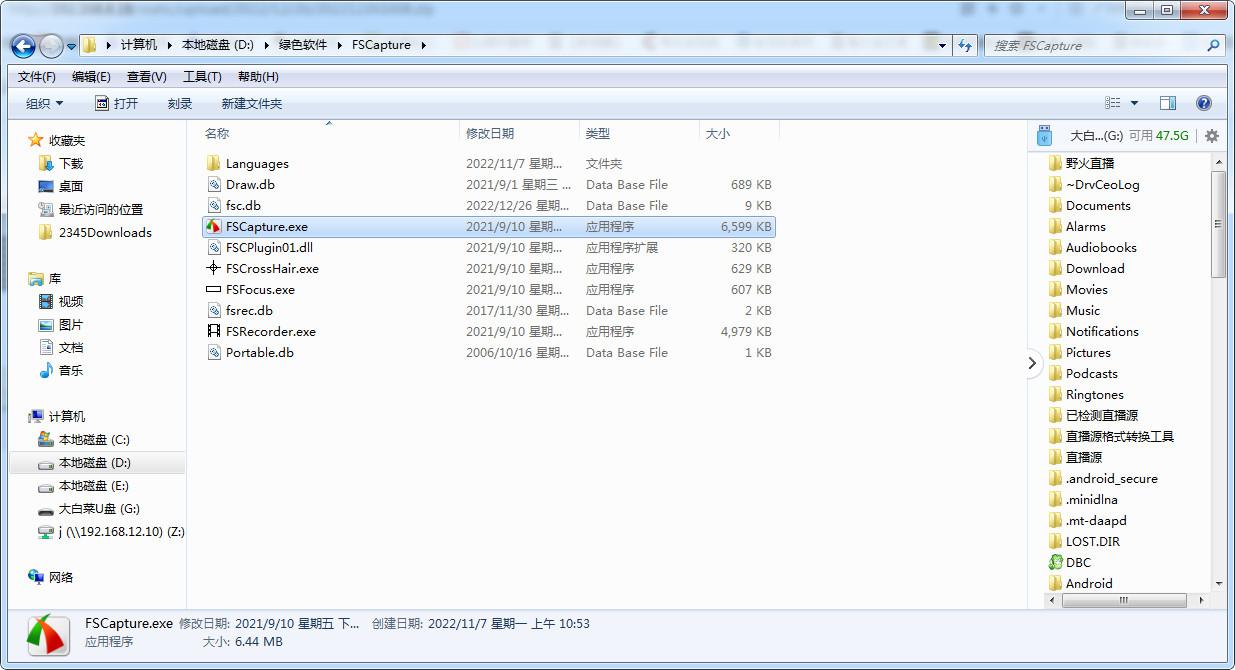Select the fsc.db file icon
Viewport: 1235px width, 670px height.
click(x=213, y=206)
